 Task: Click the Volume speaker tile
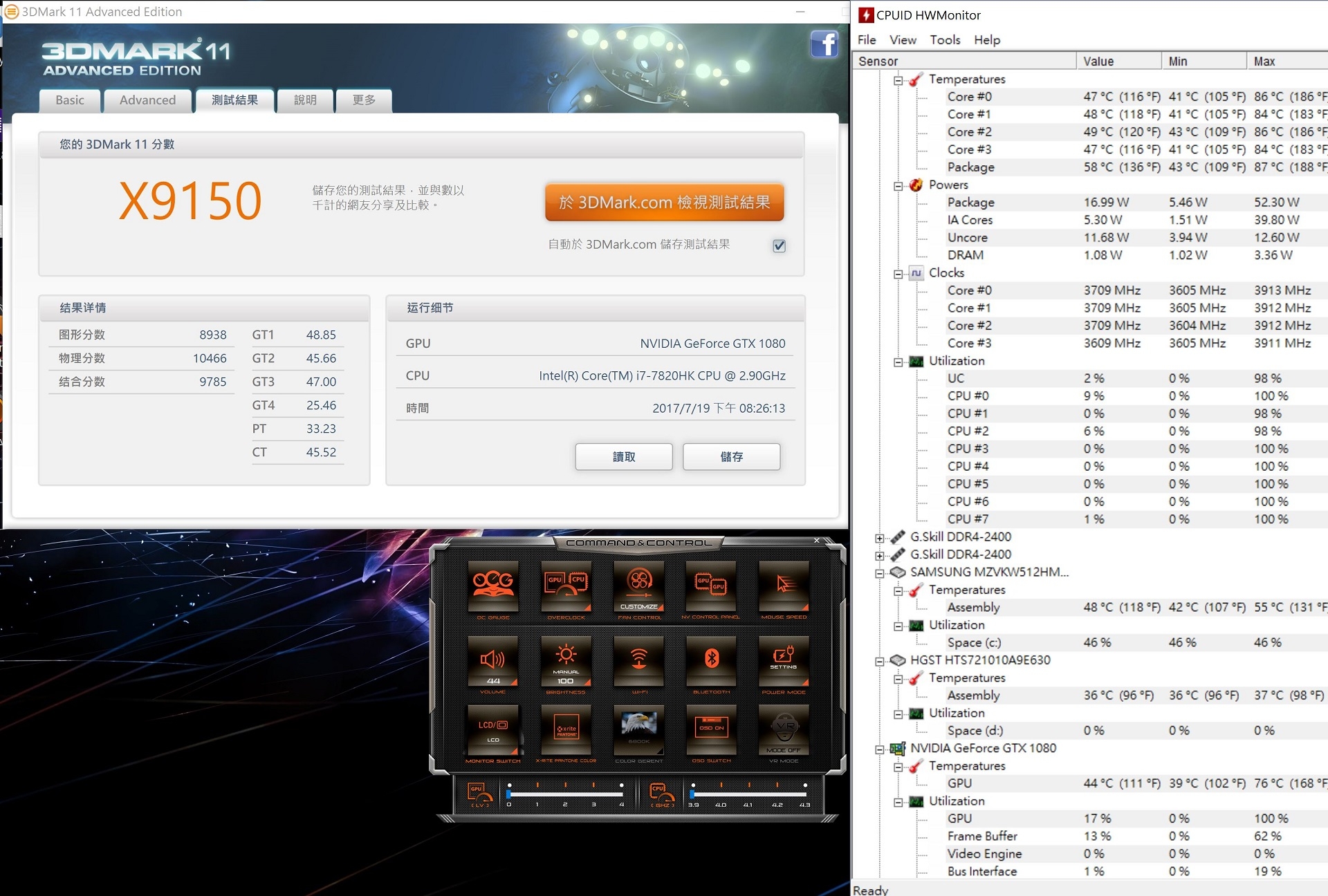493,662
